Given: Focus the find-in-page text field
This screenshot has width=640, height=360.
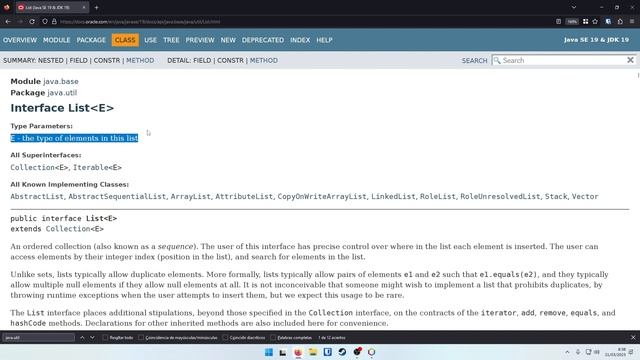Looking at the screenshot, I should point(39,338).
